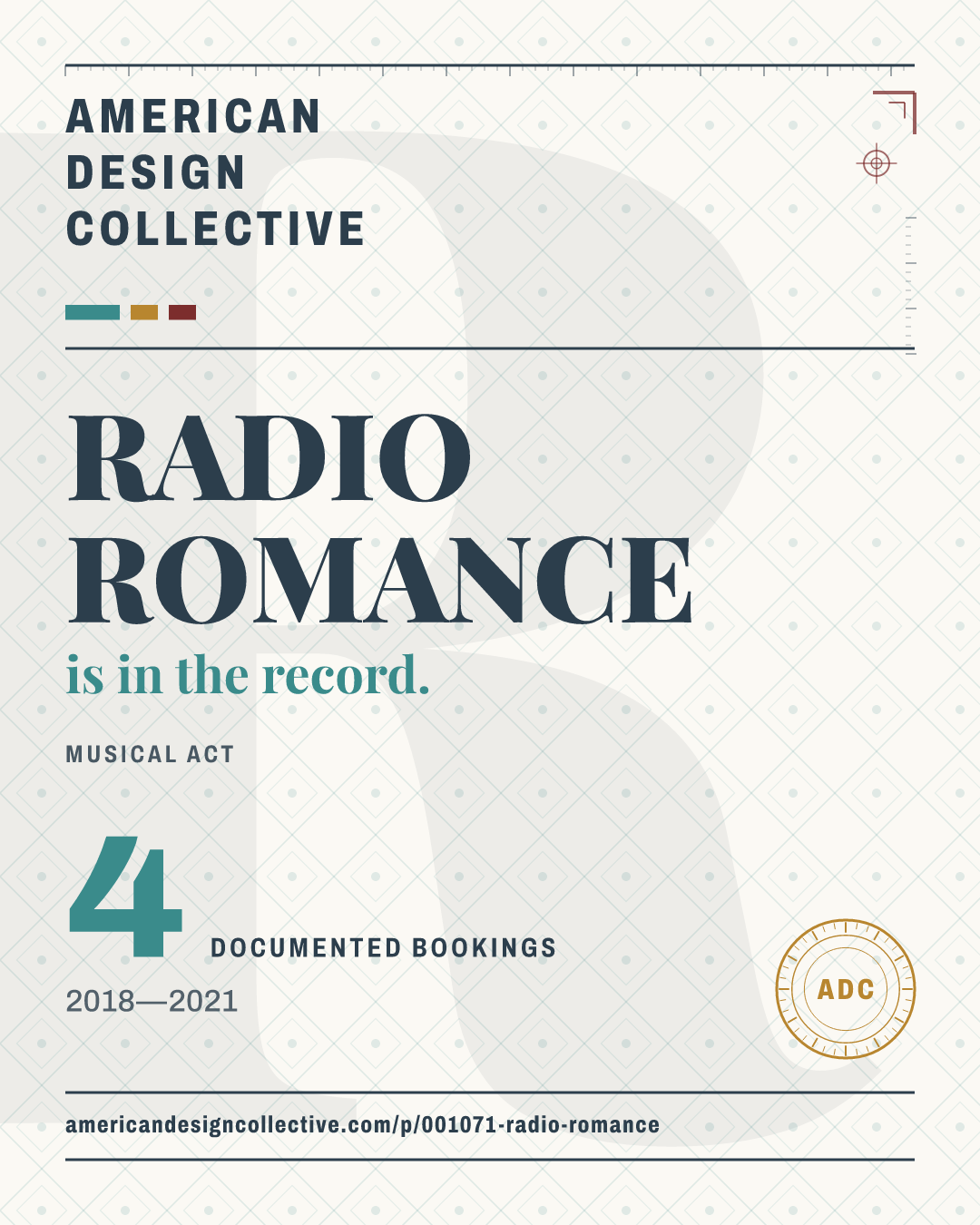The width and height of the screenshot is (980, 1225).
Task: Click the vertical ruler tick marks
Action: (x=910, y=285)
